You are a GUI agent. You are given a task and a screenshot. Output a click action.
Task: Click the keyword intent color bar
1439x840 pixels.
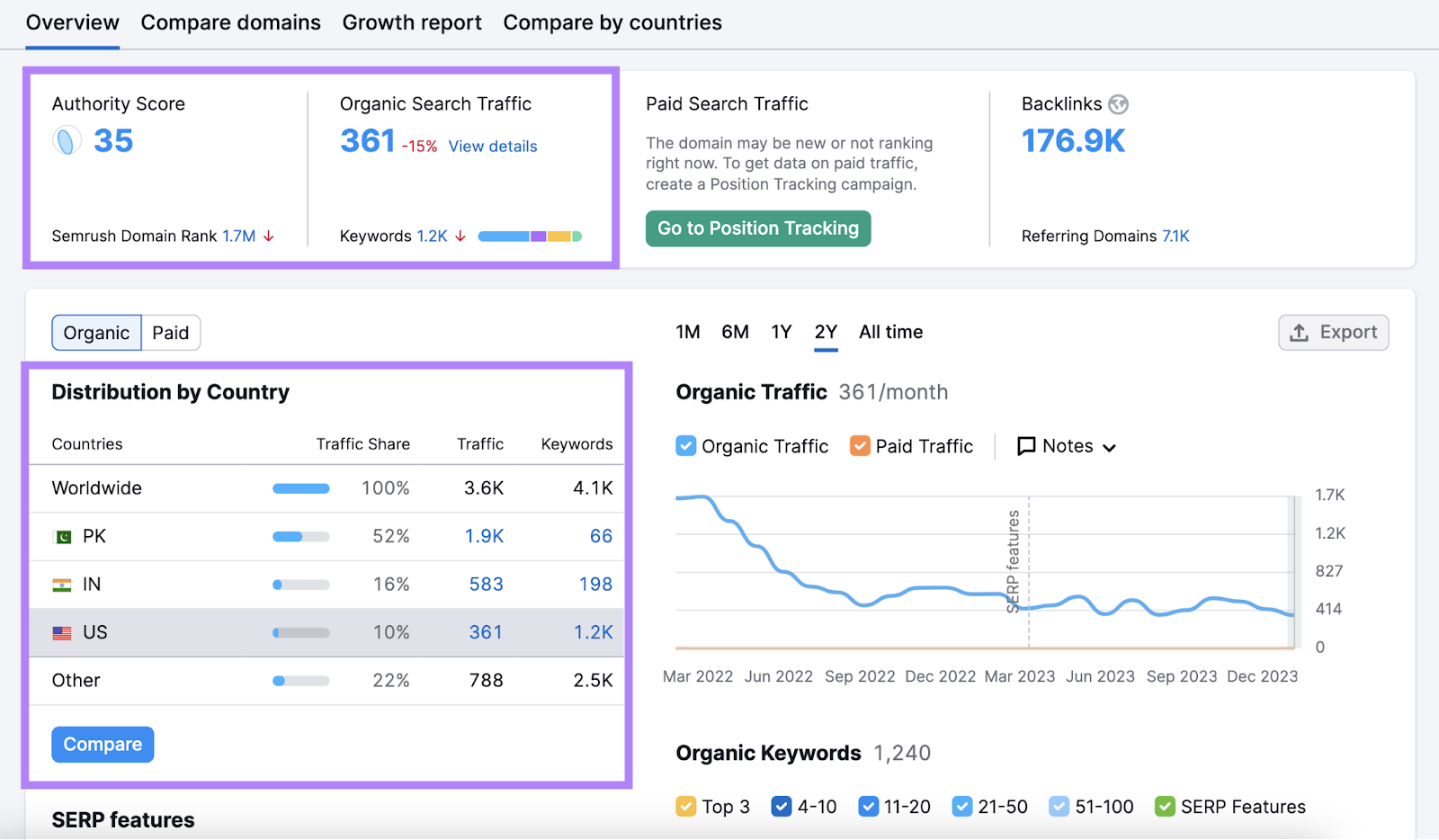[529, 236]
